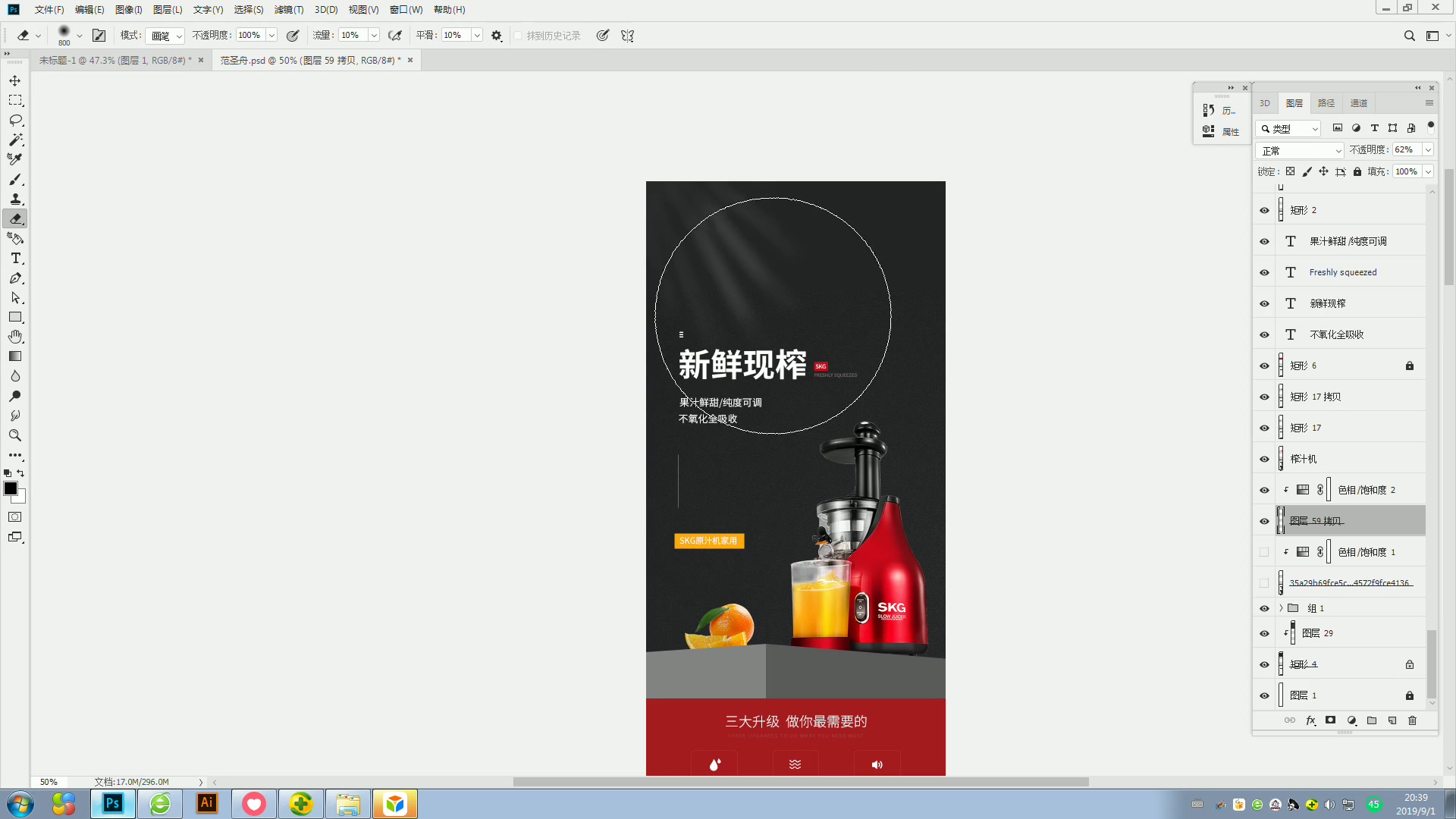Select the Zoom tool
This screenshot has height=819, width=1456.
pos(15,435)
